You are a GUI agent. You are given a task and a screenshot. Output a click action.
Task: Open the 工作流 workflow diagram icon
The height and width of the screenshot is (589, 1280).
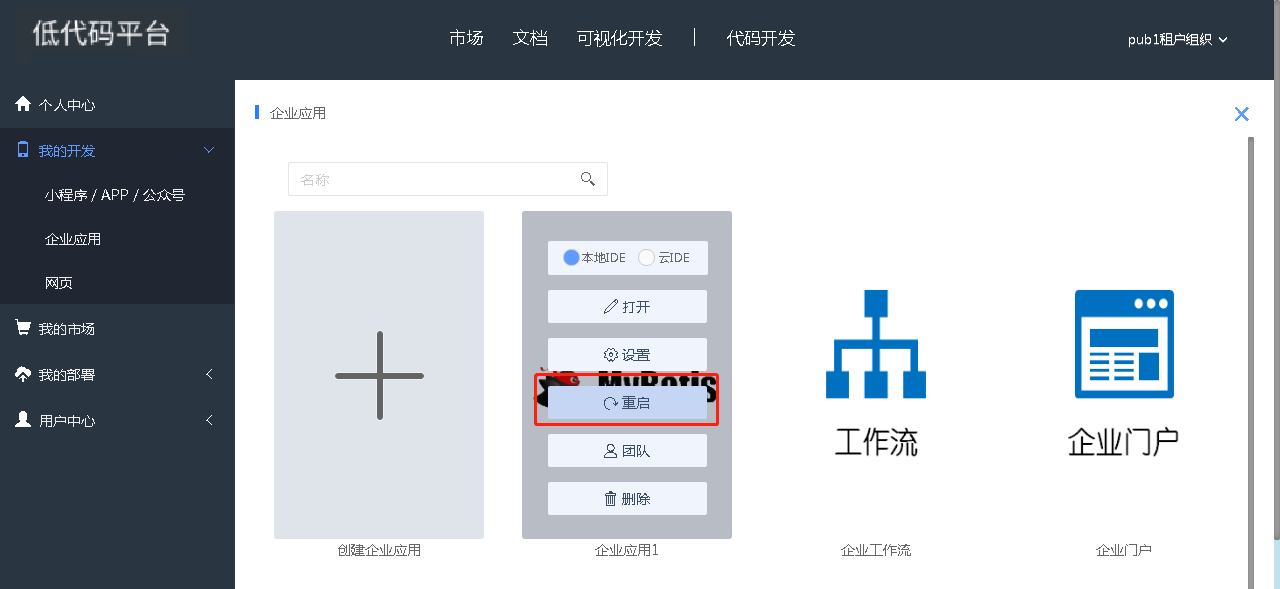click(875, 345)
